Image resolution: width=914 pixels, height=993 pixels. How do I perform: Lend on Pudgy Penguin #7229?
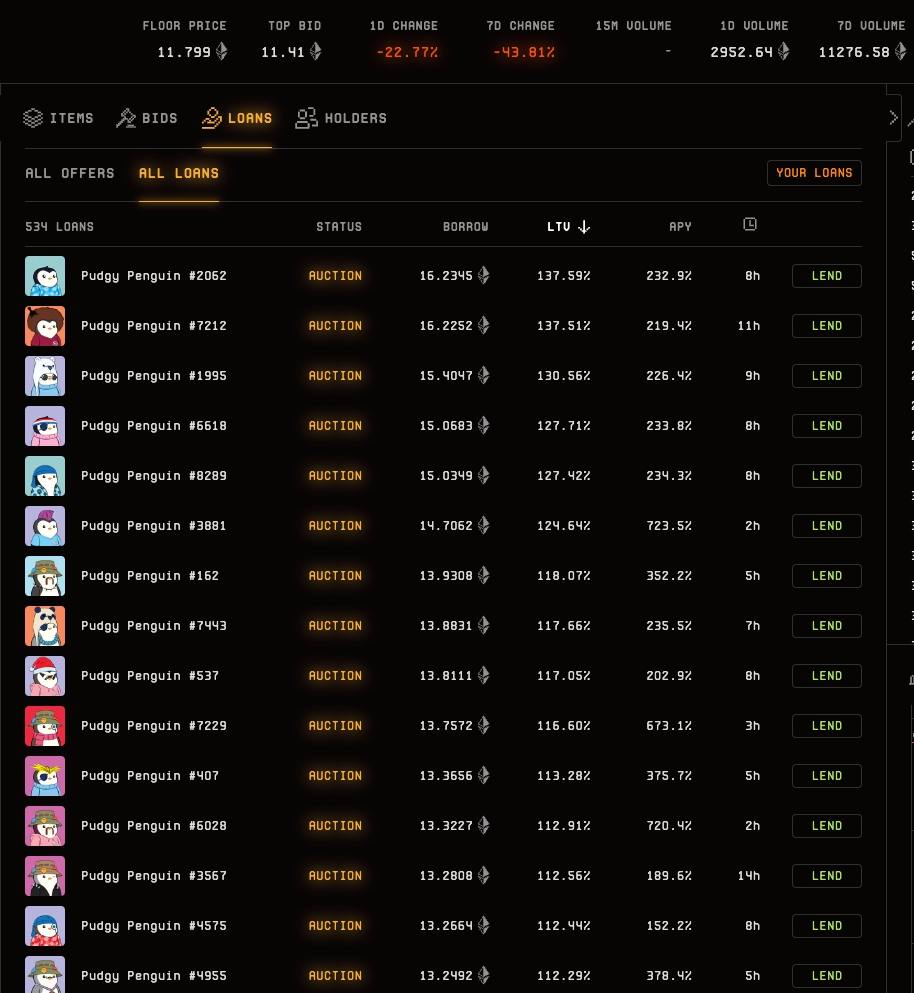(827, 726)
